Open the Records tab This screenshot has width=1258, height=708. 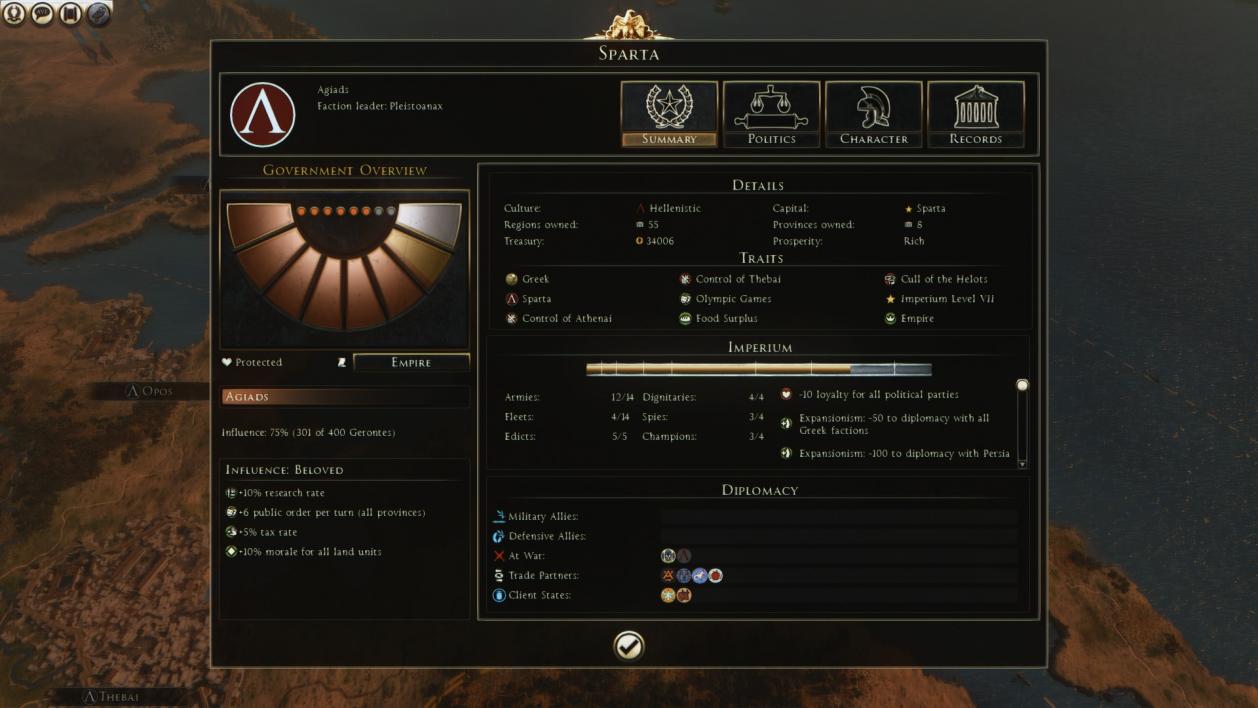tap(975, 114)
